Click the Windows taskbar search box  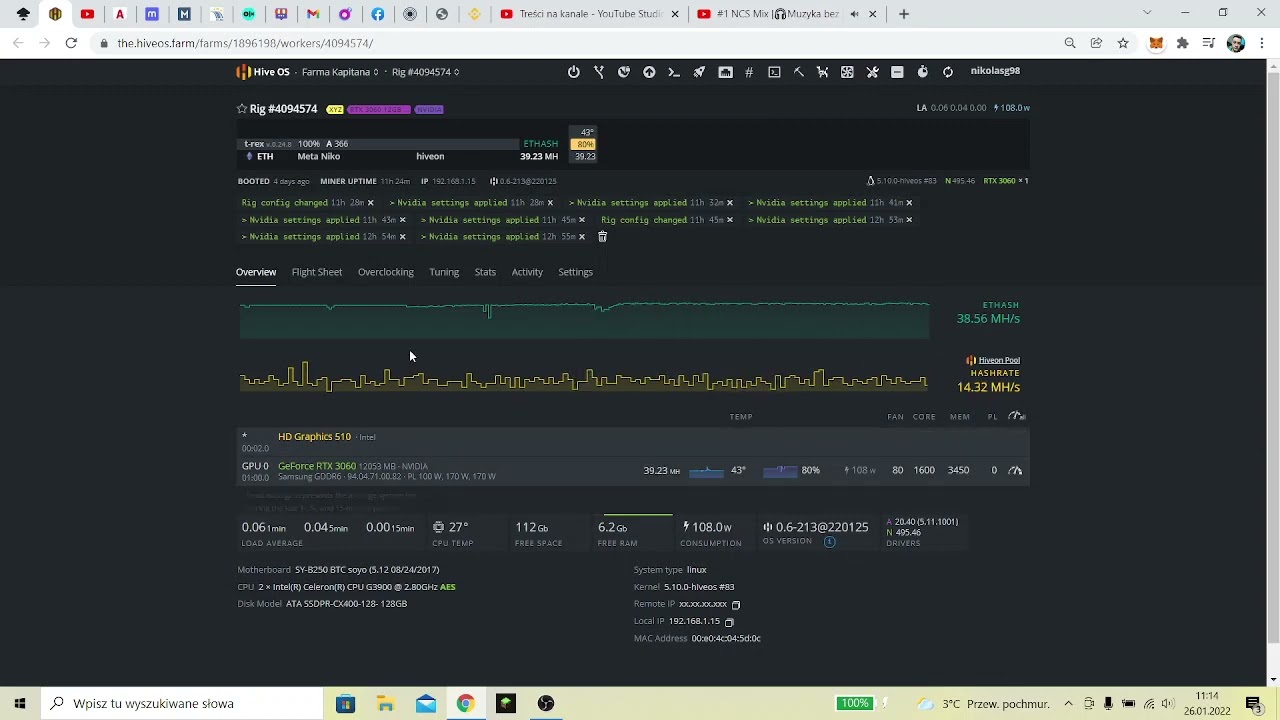pyautogui.click(x=183, y=703)
